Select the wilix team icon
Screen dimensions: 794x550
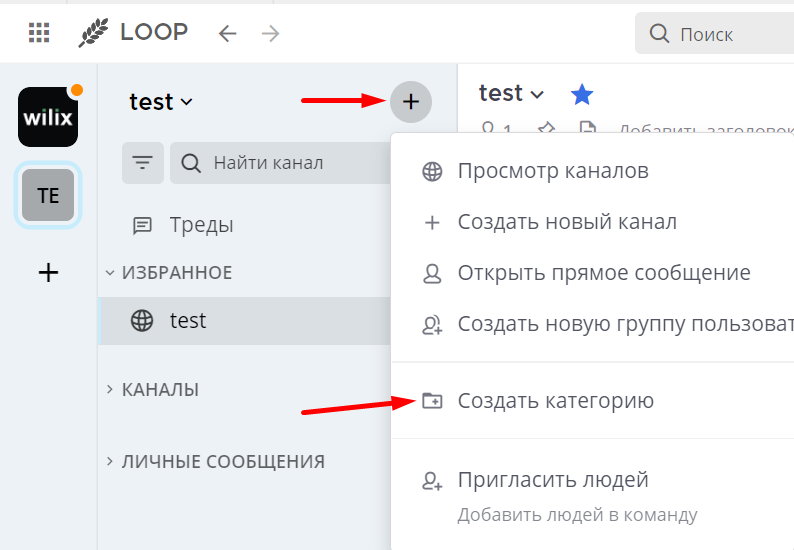pyautogui.click(x=48, y=117)
